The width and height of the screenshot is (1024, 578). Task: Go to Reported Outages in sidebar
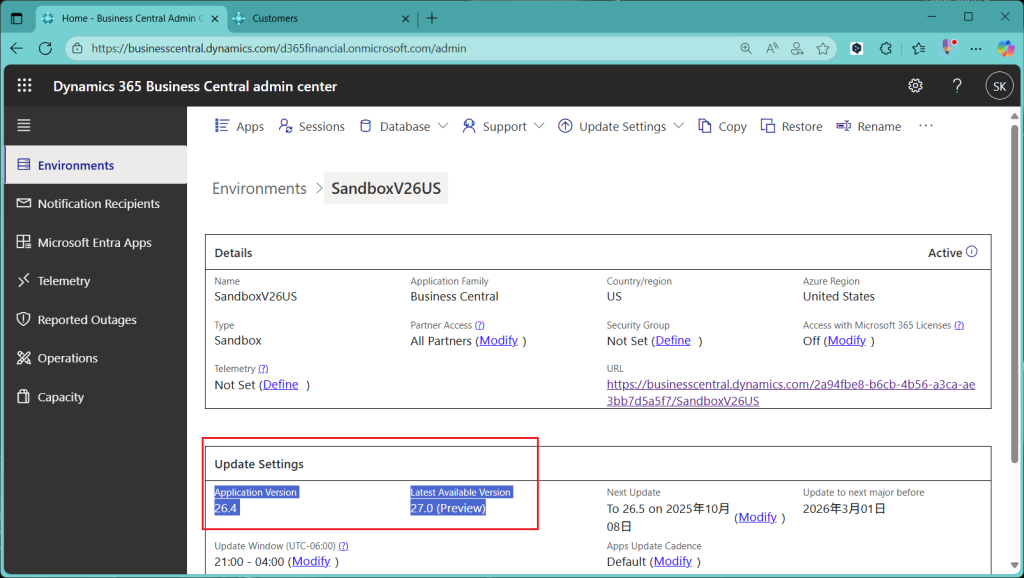87,320
